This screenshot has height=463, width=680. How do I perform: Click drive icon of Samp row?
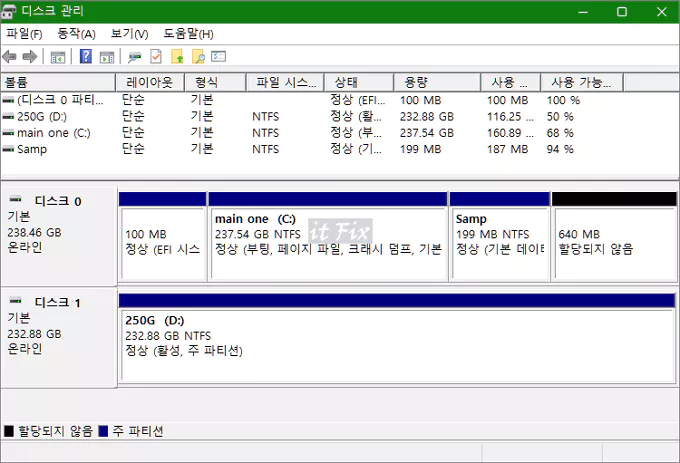[8, 149]
